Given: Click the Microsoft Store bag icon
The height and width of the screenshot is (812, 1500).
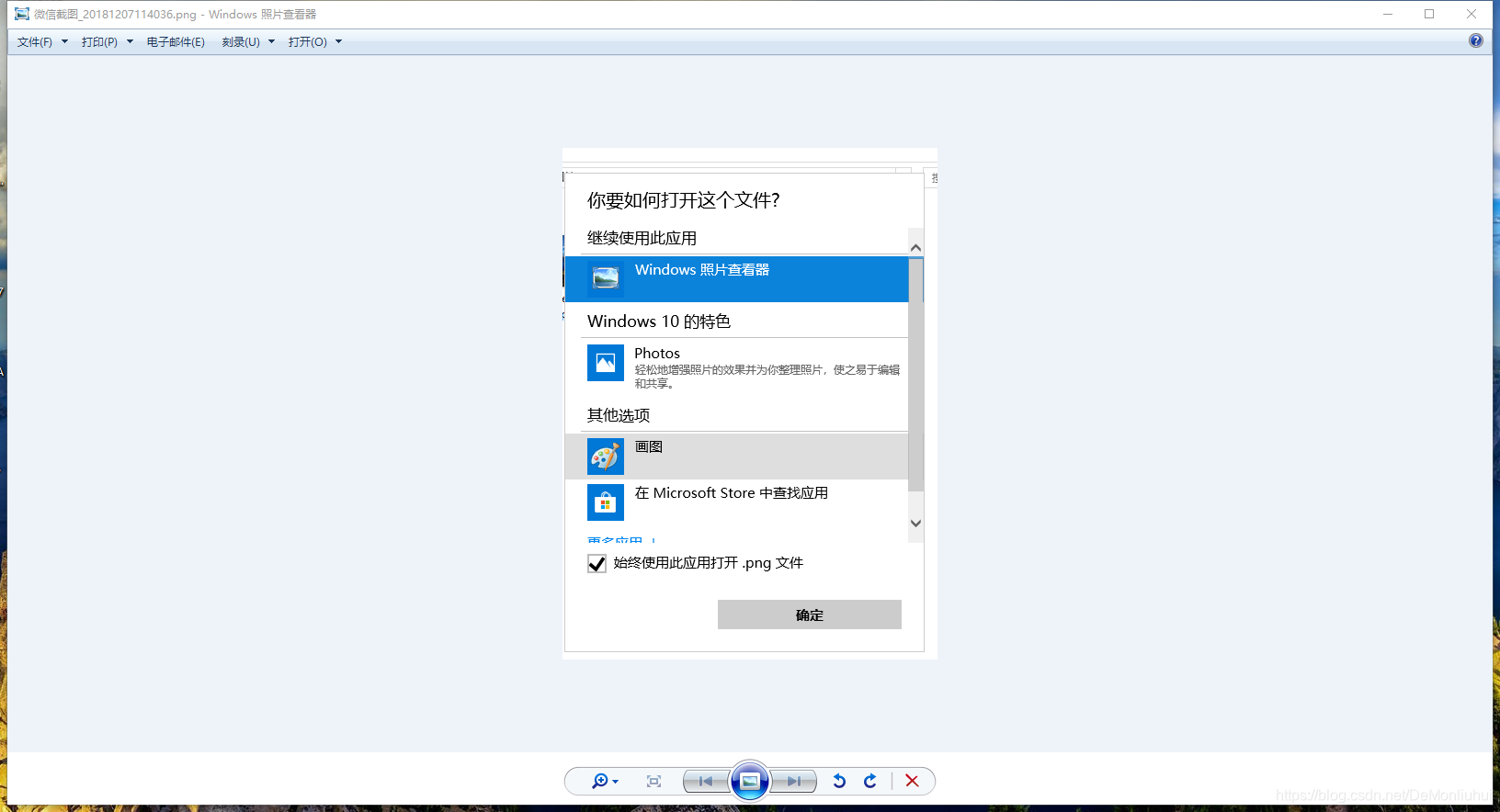Looking at the screenshot, I should tap(606, 502).
